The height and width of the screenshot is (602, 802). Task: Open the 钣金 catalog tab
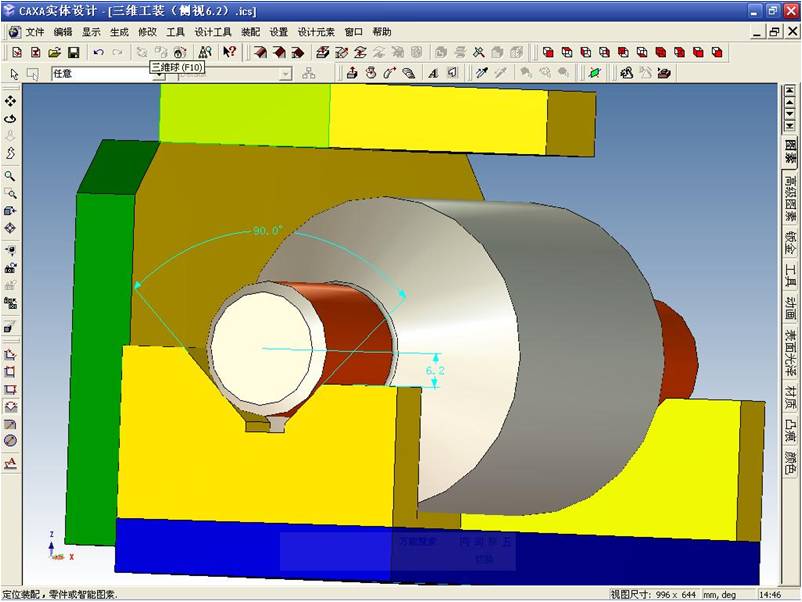pos(790,243)
